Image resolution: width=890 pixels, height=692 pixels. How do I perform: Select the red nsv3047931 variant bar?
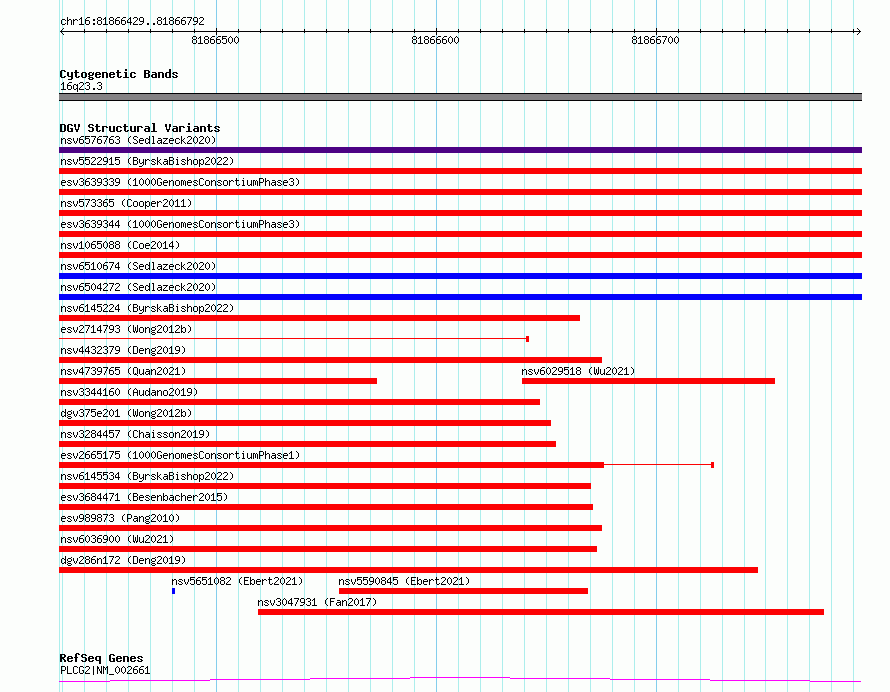pyautogui.click(x=541, y=612)
